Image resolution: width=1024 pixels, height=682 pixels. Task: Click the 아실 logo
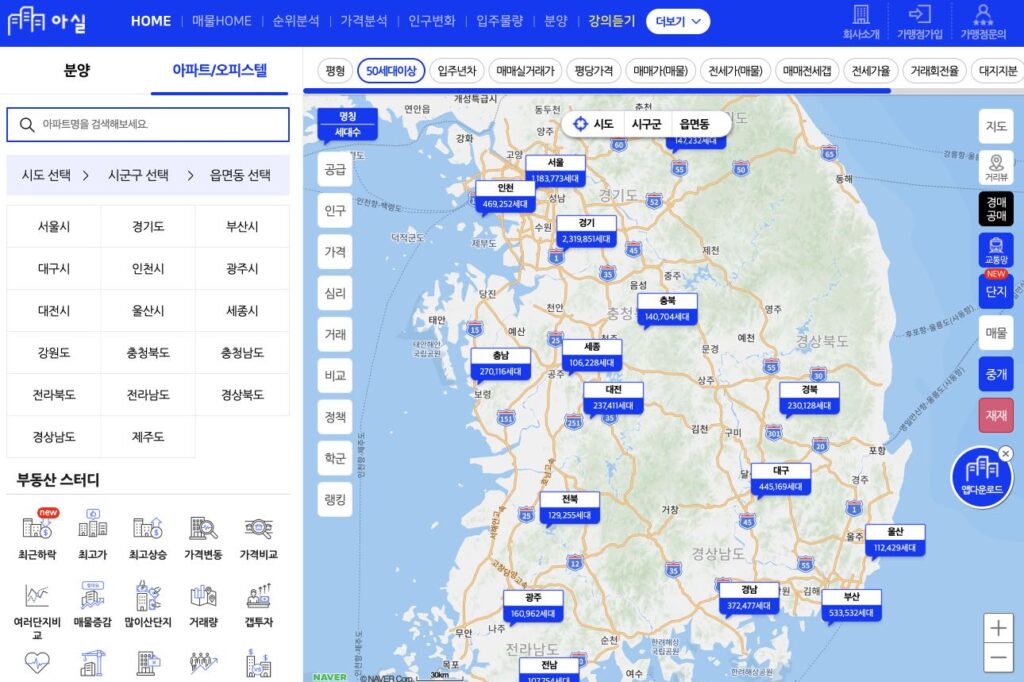pos(47,22)
